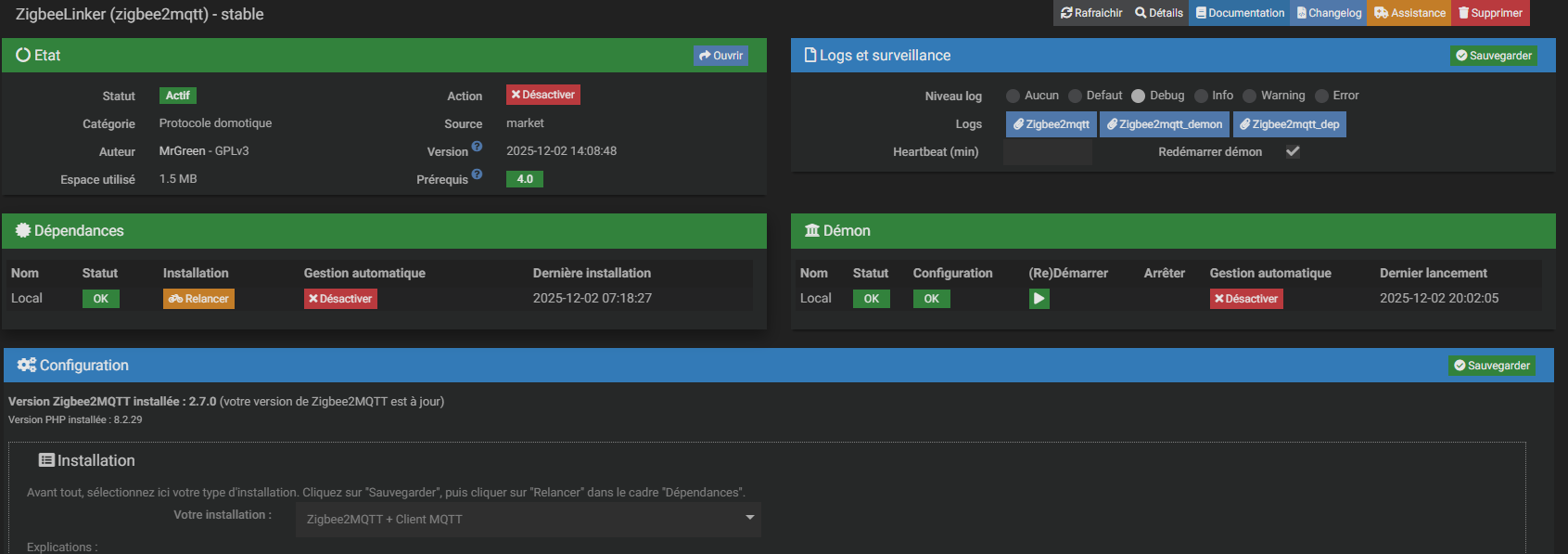Screen dimensions: 1568x554
Task: Click the market source value
Action: coord(525,123)
